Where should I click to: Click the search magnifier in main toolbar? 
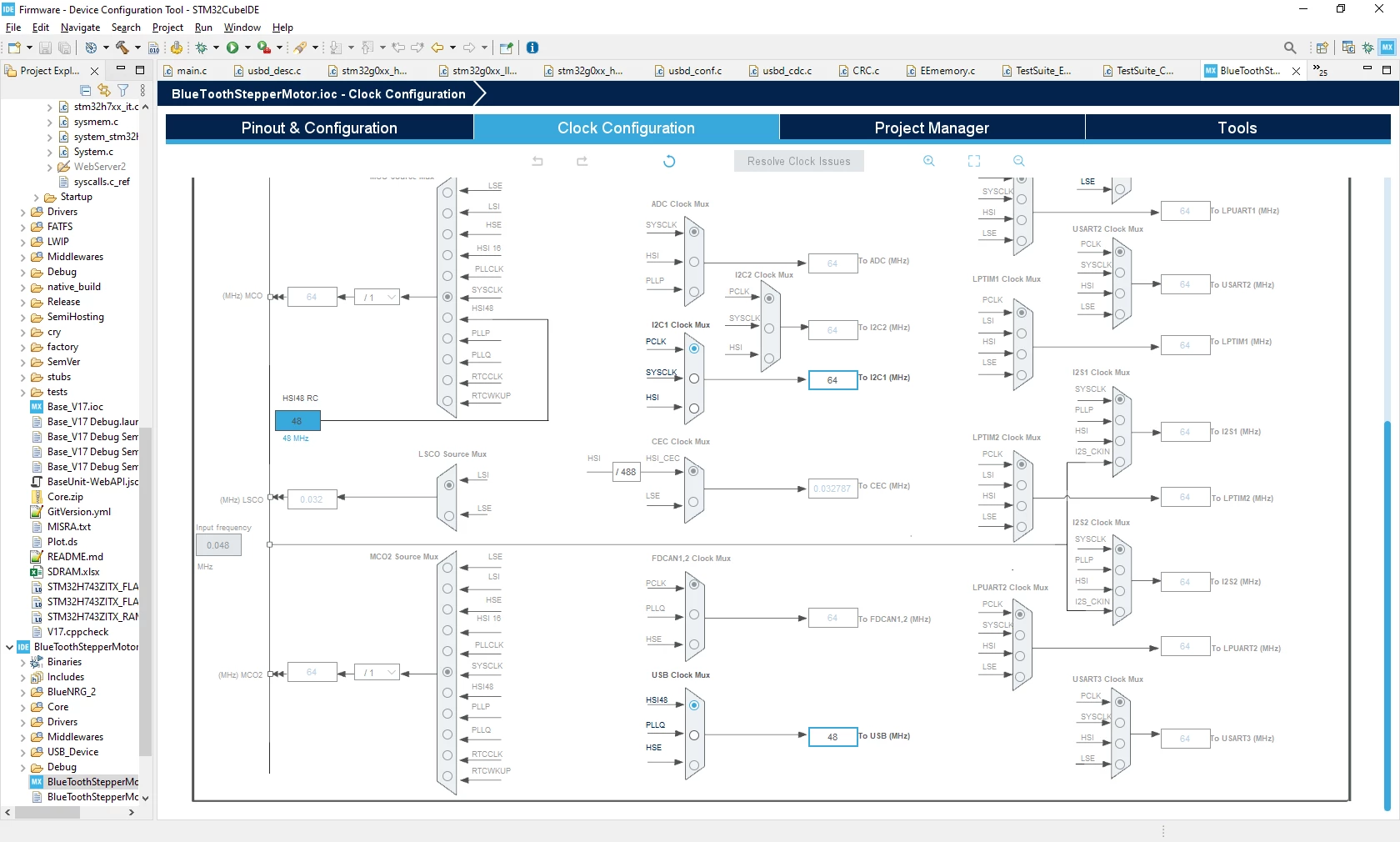(x=1290, y=48)
